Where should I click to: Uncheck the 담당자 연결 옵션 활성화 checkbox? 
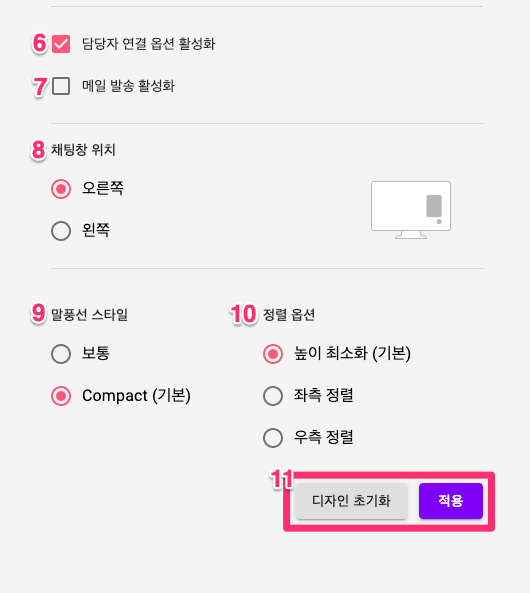click(61, 44)
